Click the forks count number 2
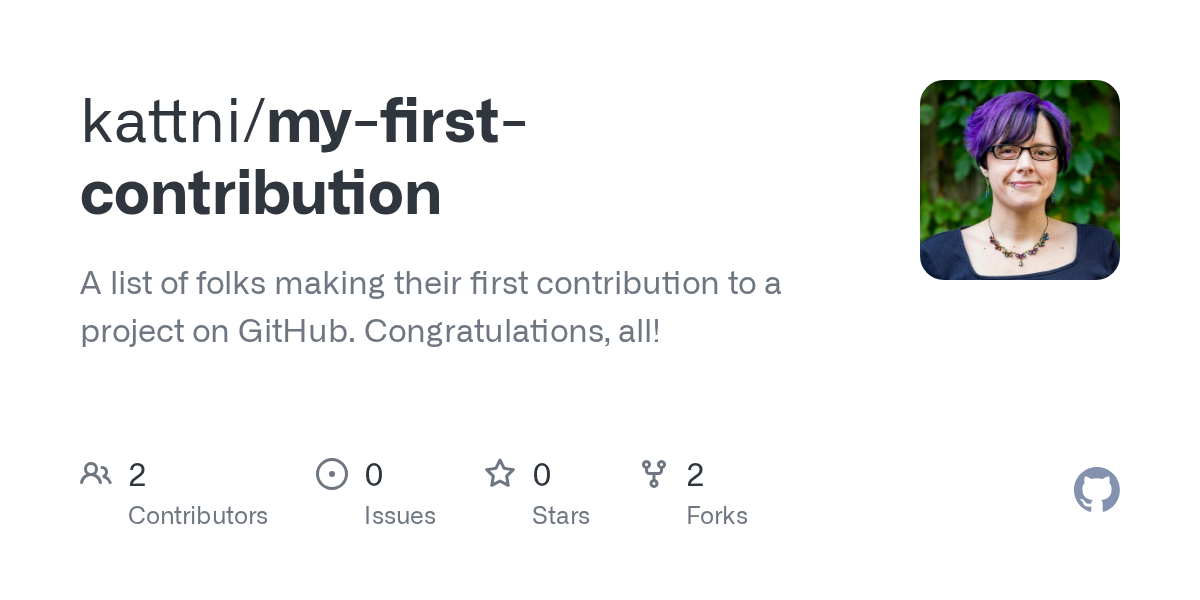The width and height of the screenshot is (1200, 600). click(695, 475)
